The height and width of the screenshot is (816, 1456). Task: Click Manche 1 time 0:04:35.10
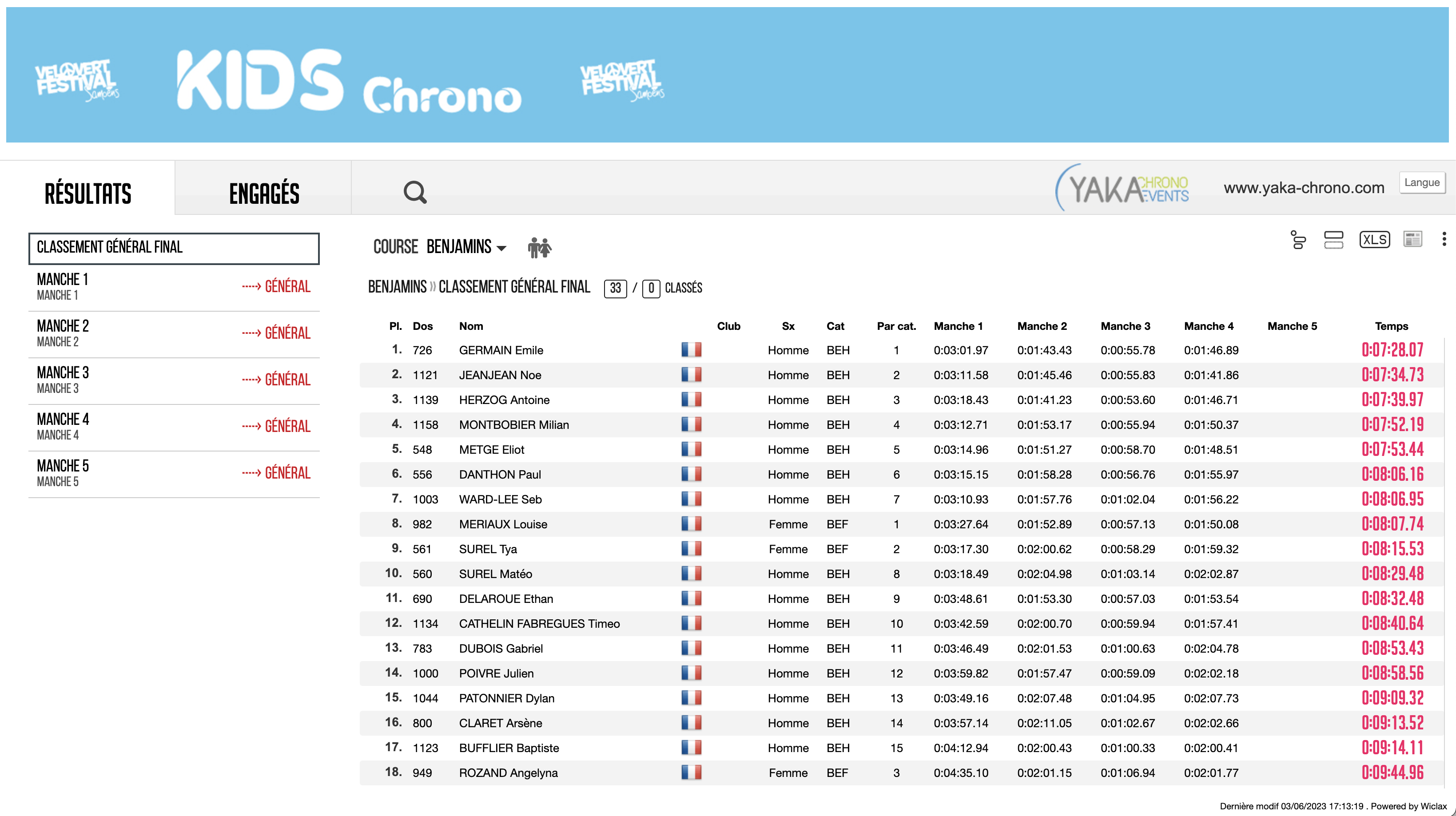pyautogui.click(x=960, y=773)
